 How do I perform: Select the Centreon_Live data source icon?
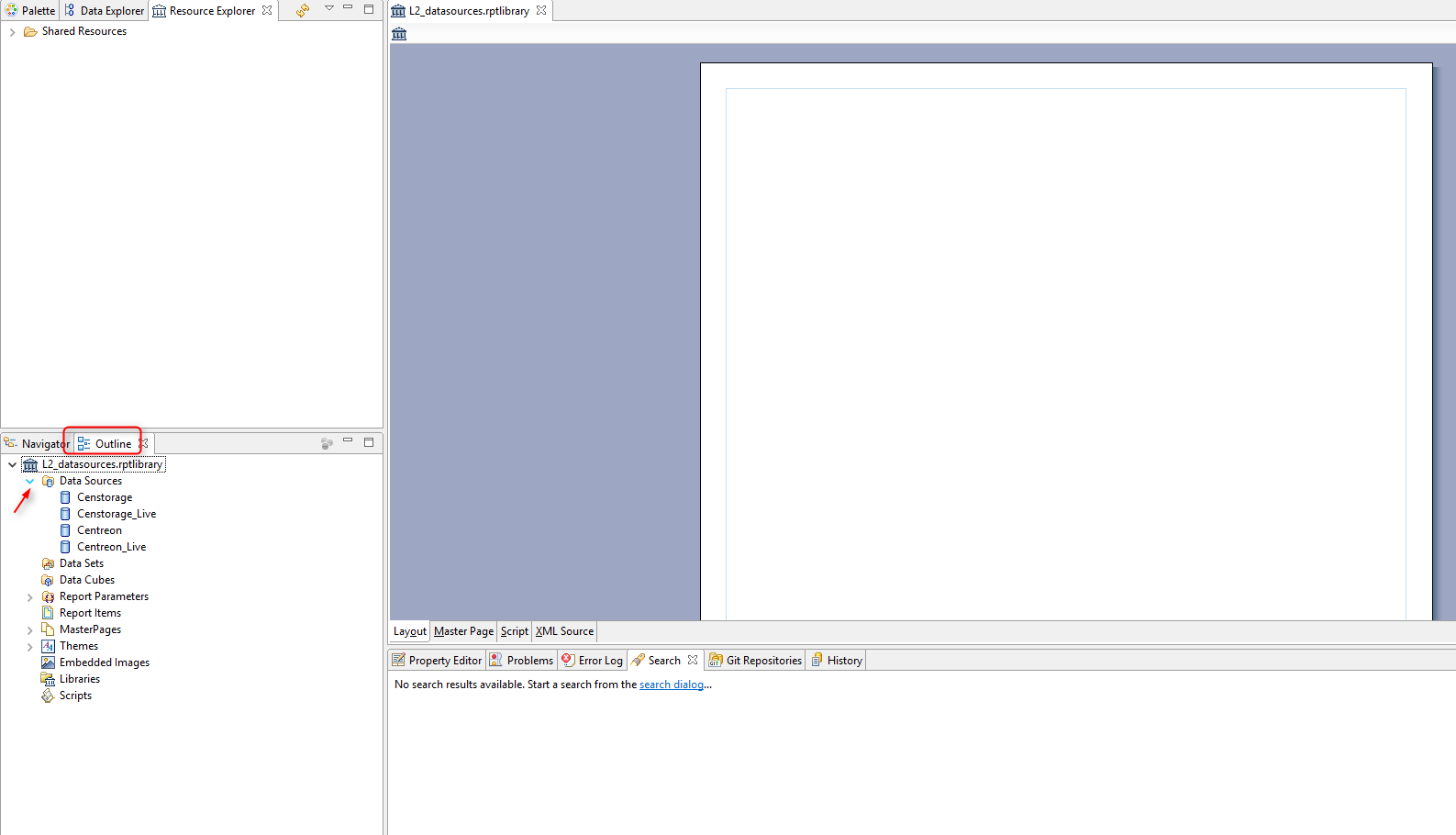pyautogui.click(x=65, y=547)
